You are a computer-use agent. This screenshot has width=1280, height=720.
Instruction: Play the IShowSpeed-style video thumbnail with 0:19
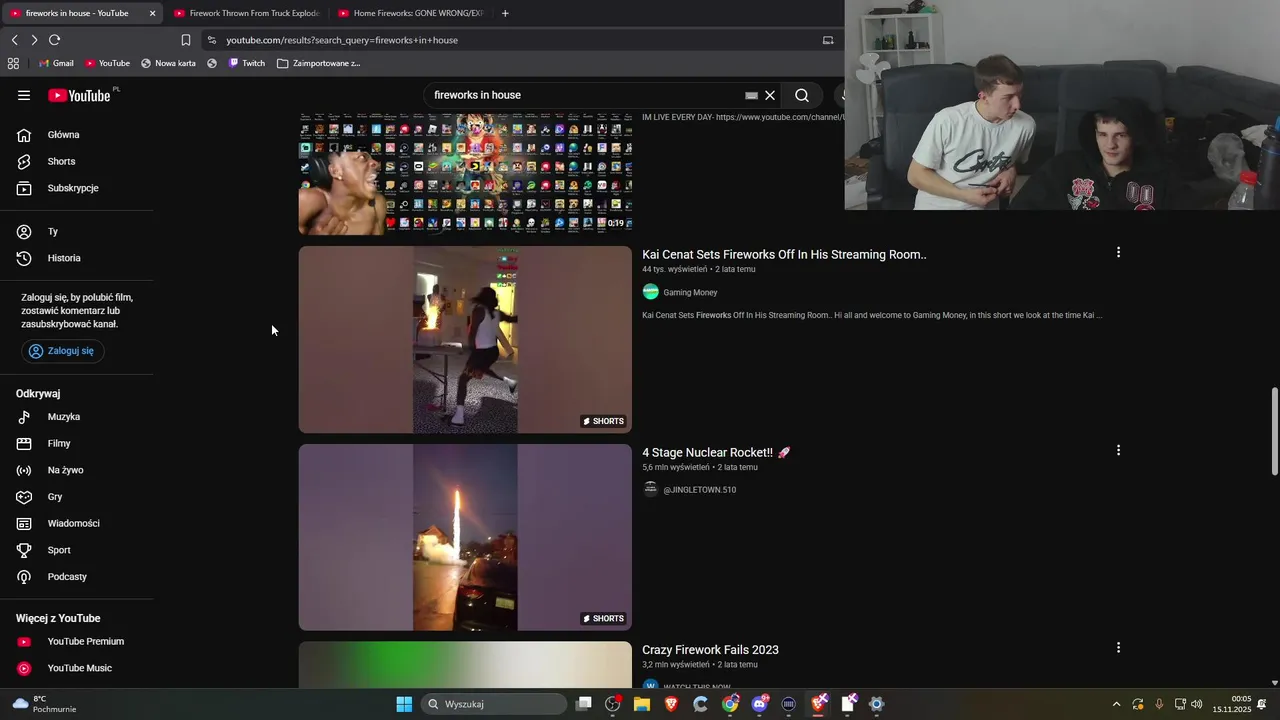(x=465, y=175)
